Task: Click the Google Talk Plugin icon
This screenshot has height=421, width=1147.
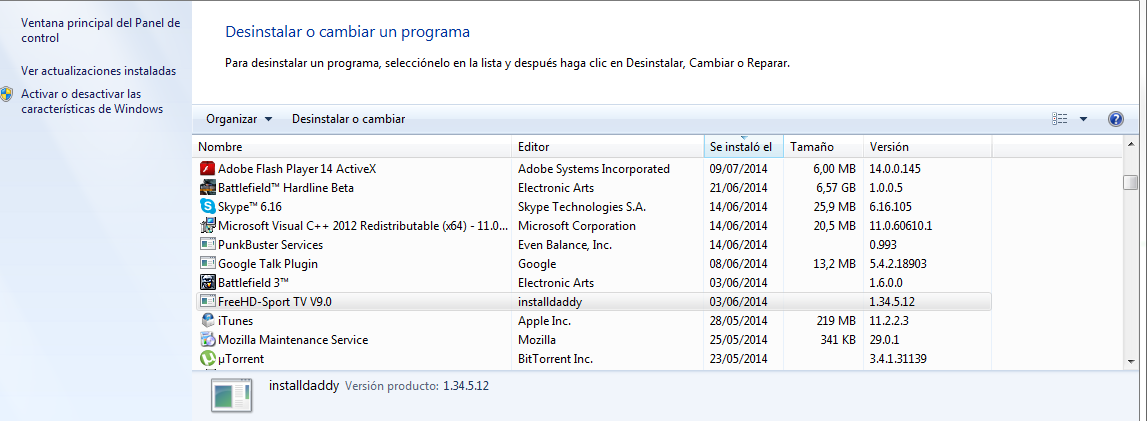Action: 207,264
